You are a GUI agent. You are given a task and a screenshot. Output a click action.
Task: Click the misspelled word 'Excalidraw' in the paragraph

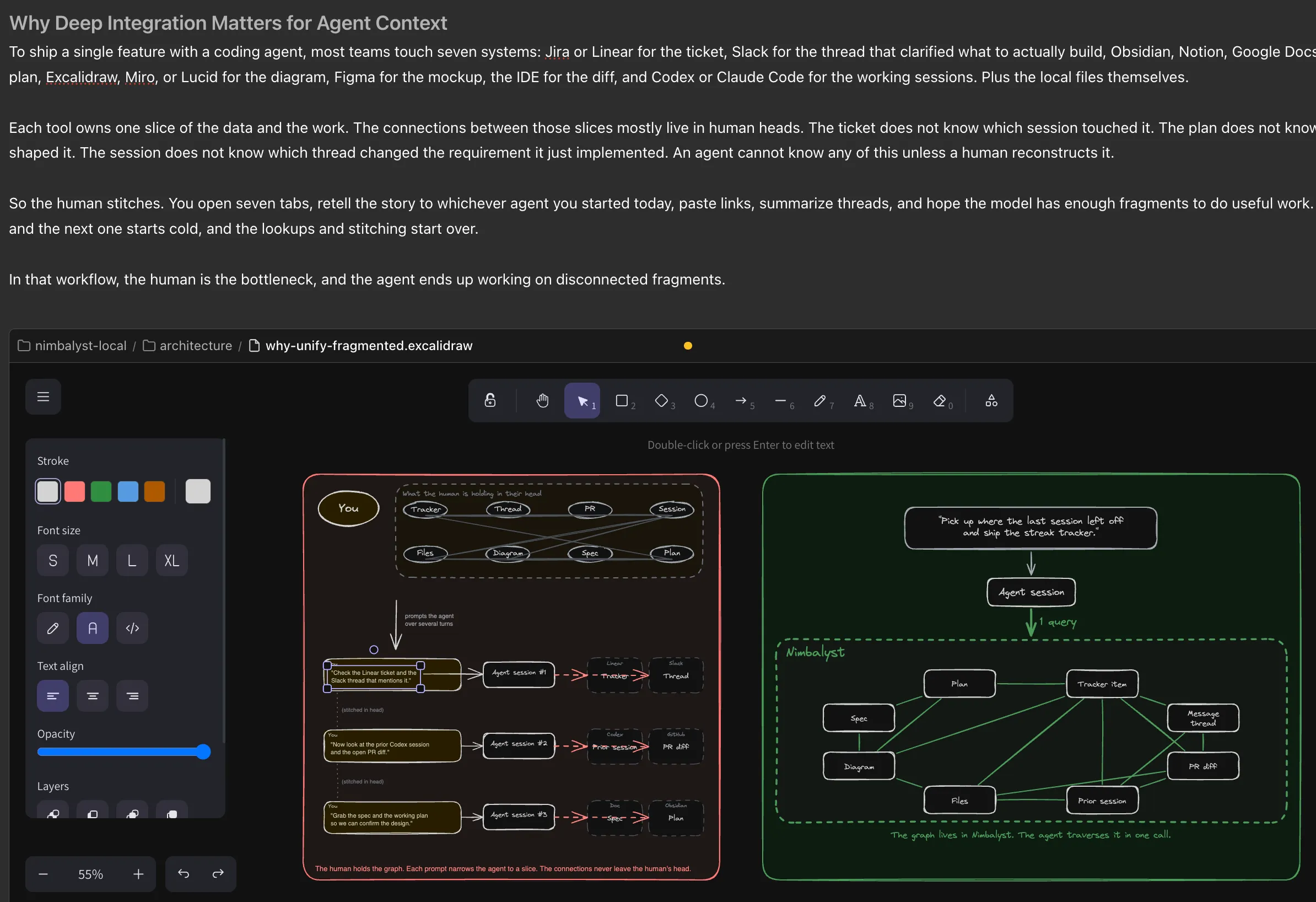(82, 77)
